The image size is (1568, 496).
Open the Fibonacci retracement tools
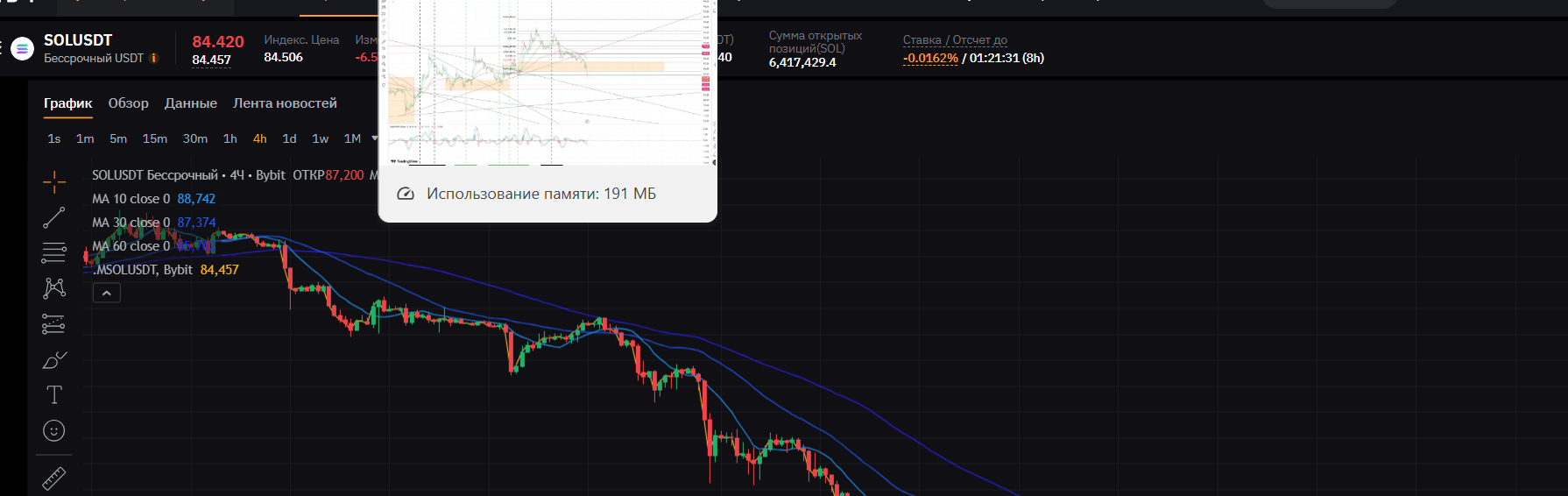(x=54, y=252)
